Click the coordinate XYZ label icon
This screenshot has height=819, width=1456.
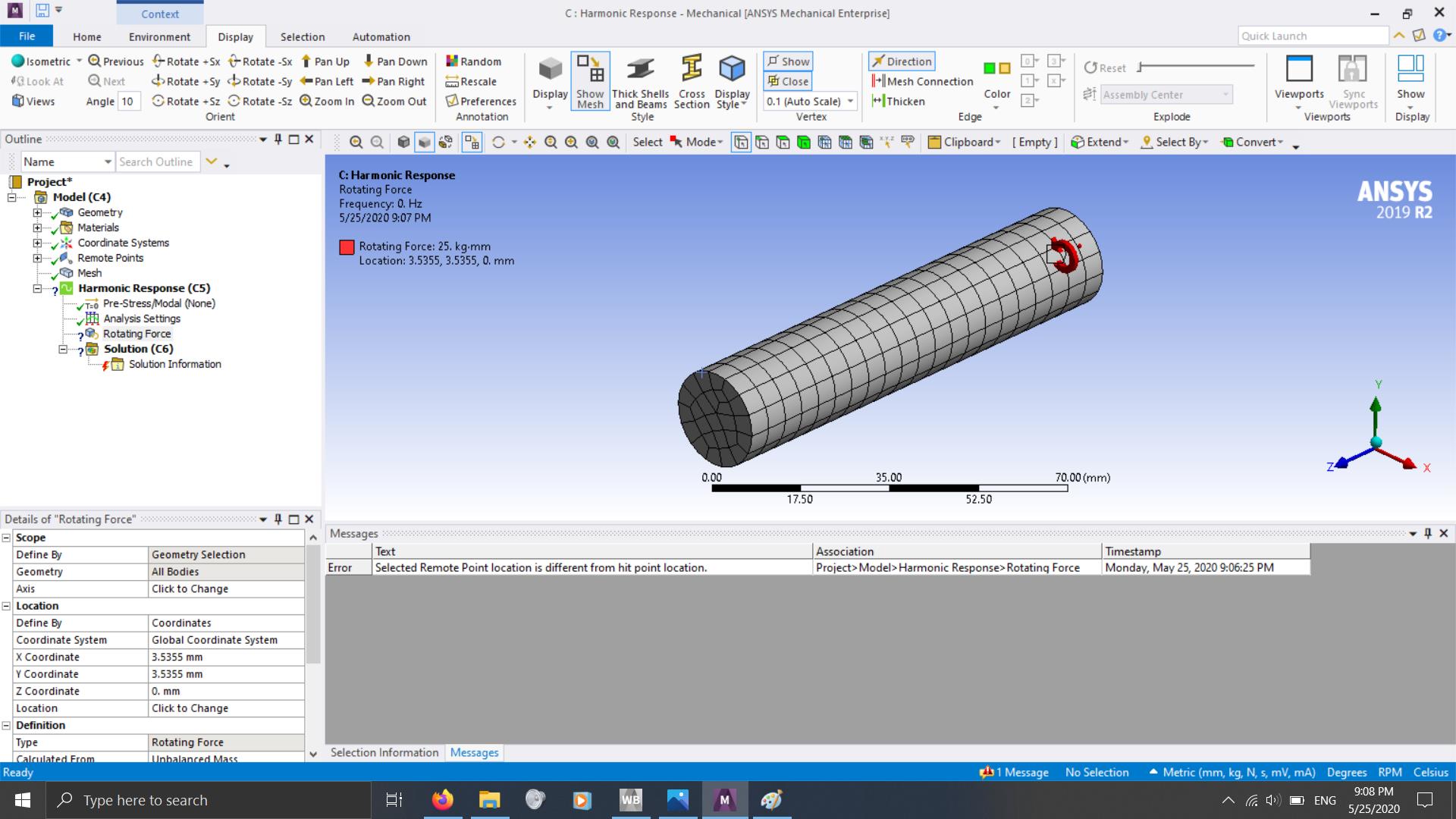886,142
